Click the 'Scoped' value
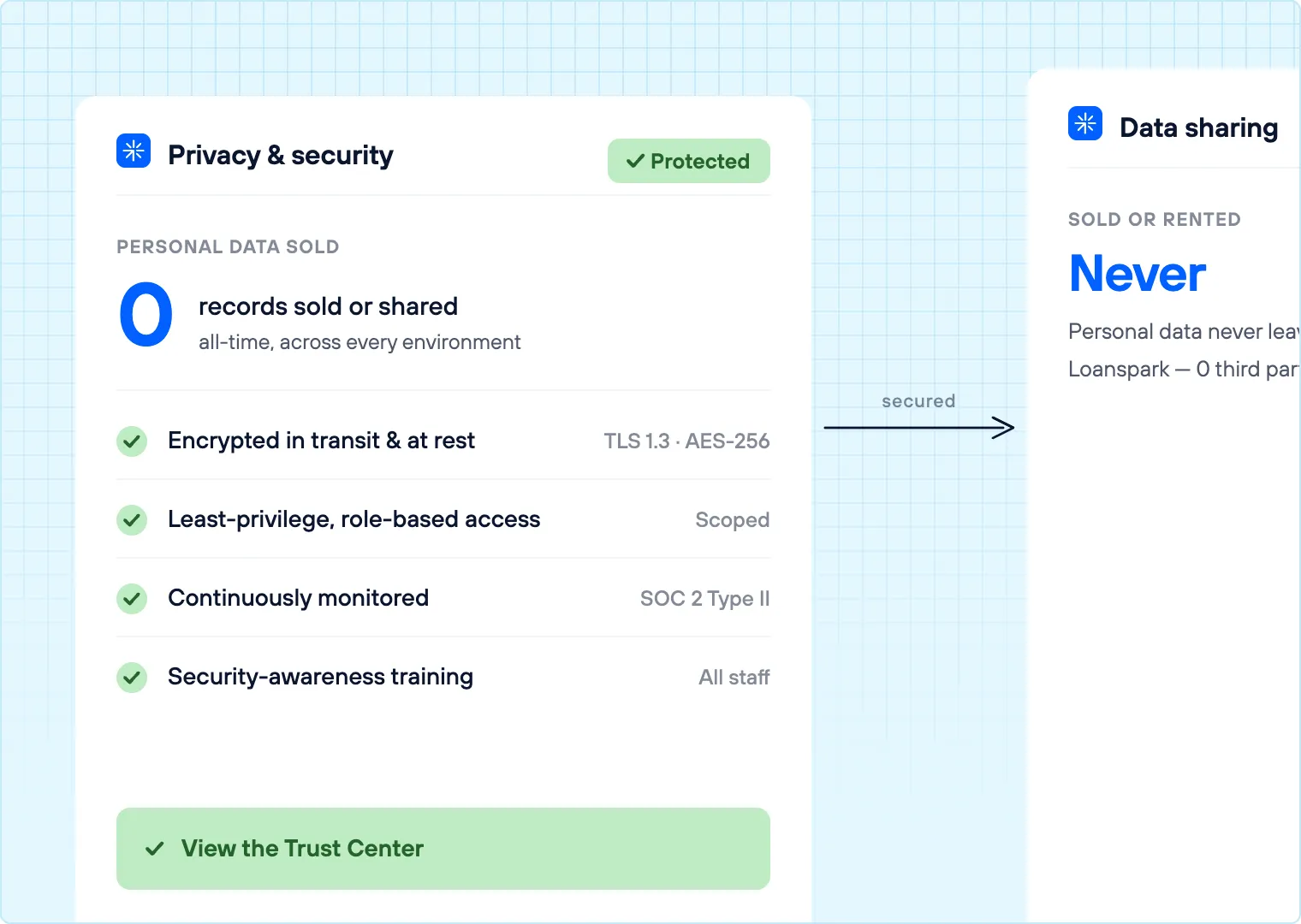This screenshot has height=924, width=1301. [733, 520]
